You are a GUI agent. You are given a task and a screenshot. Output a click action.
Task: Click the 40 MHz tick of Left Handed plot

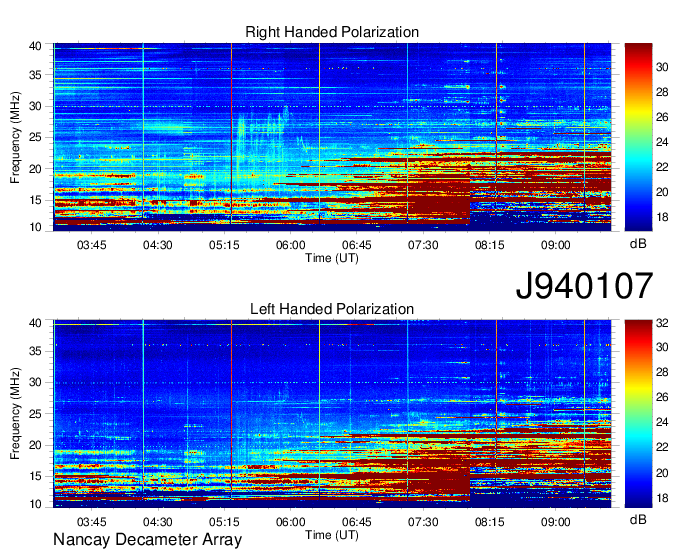(x=35, y=323)
